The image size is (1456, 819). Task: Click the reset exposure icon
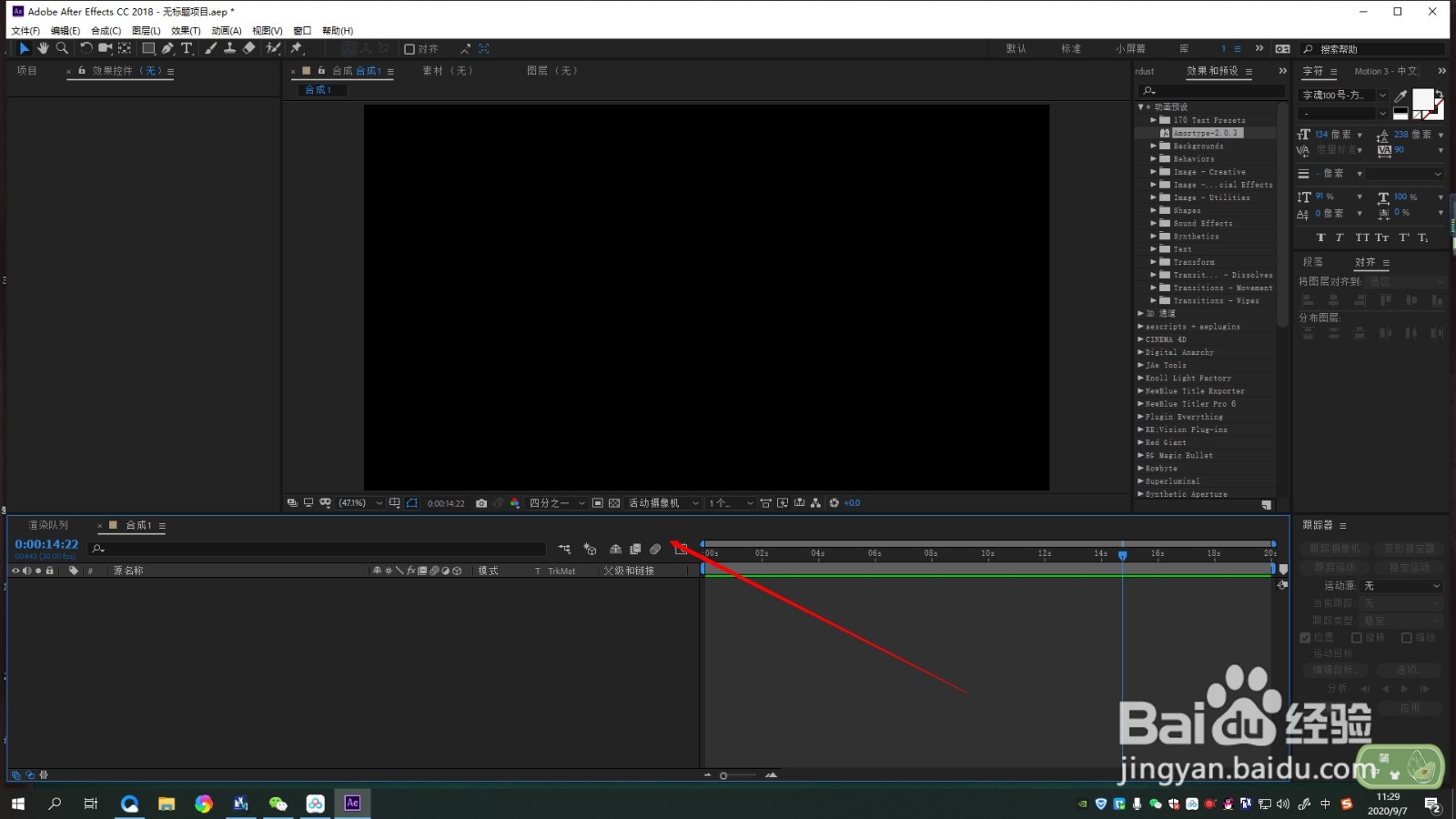834,503
